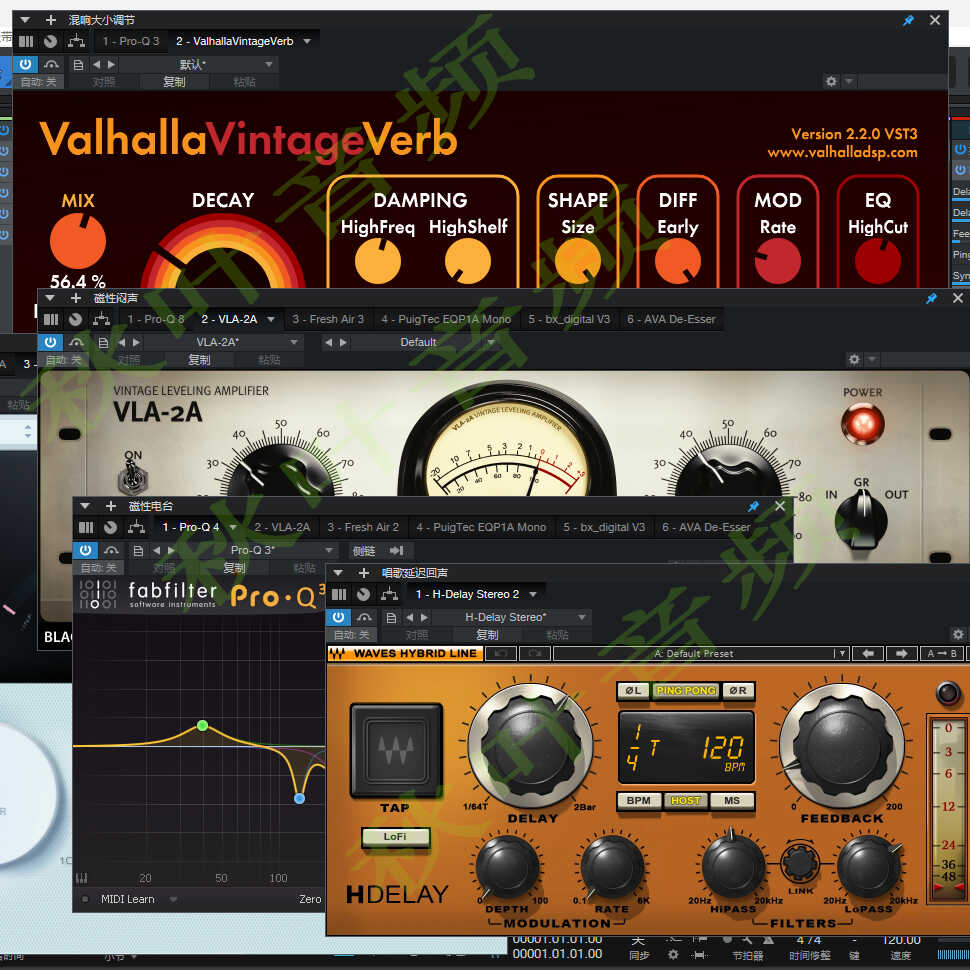Toggle power button in ValhallaVintageVerb window
This screenshot has width=970, height=970.
pos(25,64)
